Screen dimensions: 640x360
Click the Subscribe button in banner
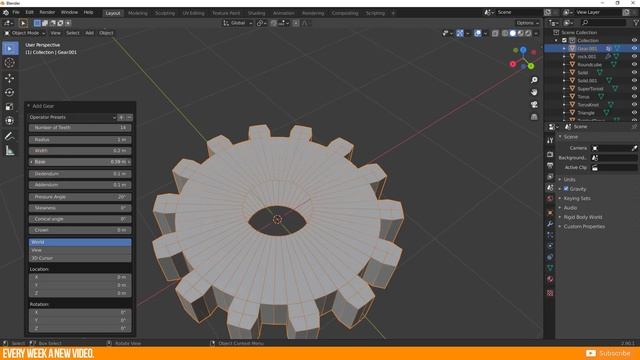(x=608, y=353)
